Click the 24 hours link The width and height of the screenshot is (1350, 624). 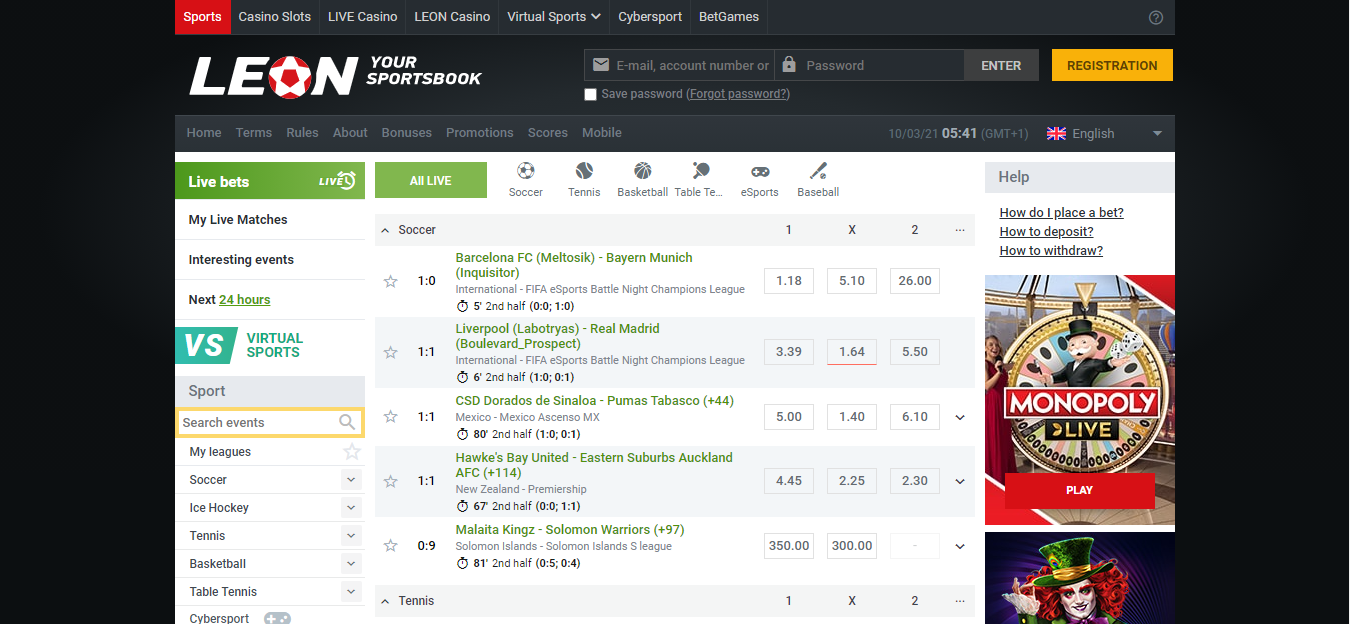(x=245, y=299)
